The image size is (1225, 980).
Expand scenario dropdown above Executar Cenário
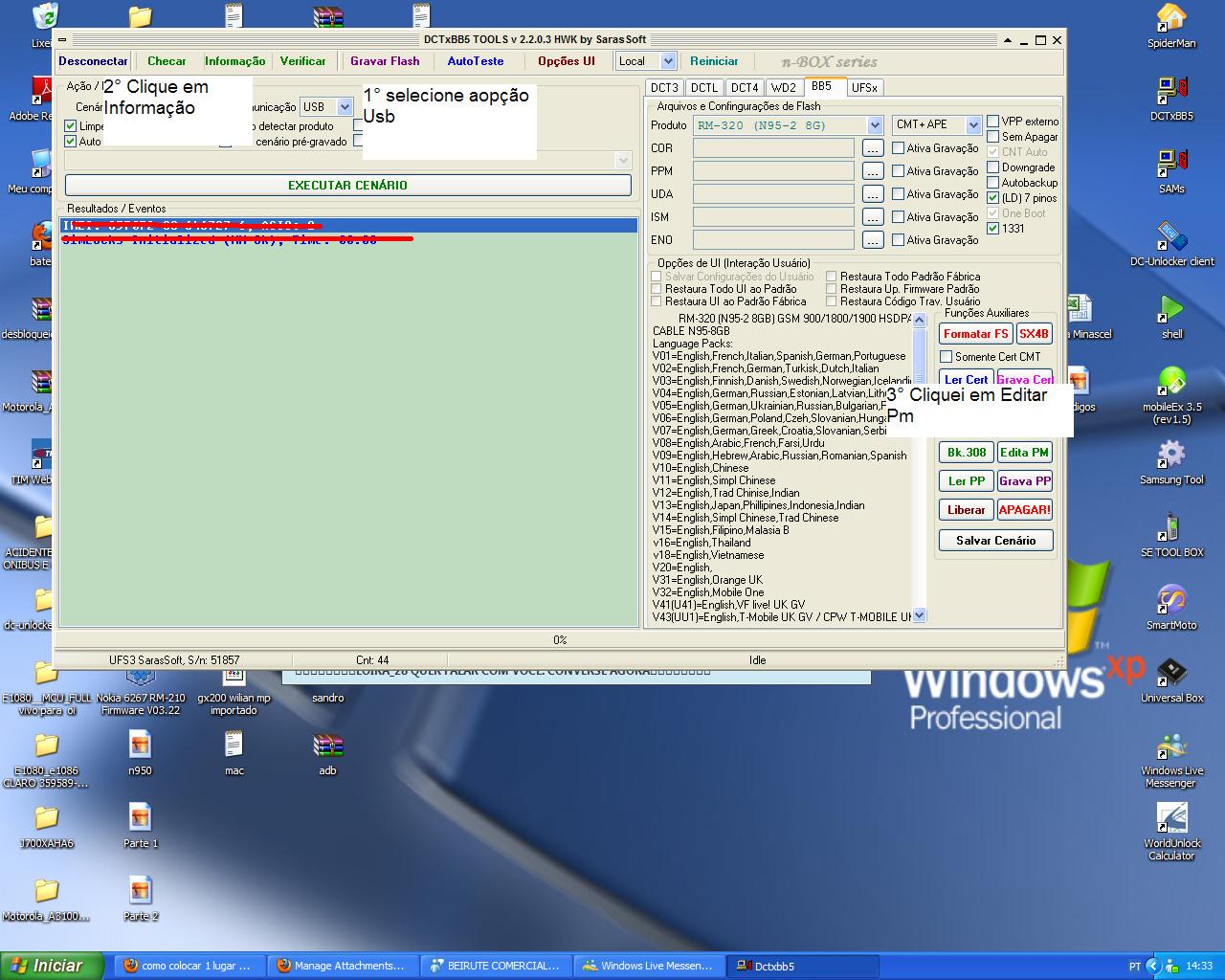pyautogui.click(x=624, y=161)
